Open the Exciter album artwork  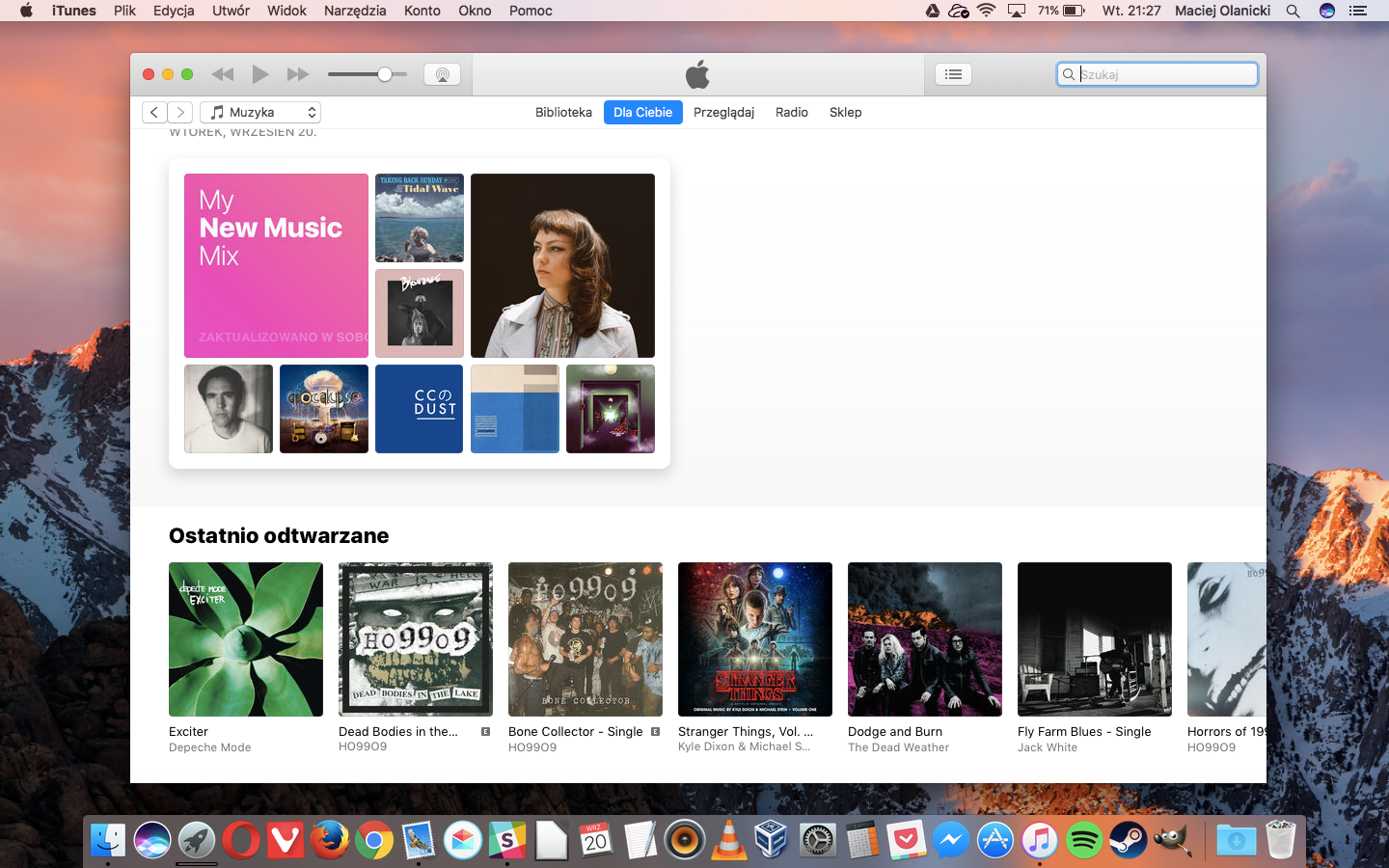[x=246, y=639]
